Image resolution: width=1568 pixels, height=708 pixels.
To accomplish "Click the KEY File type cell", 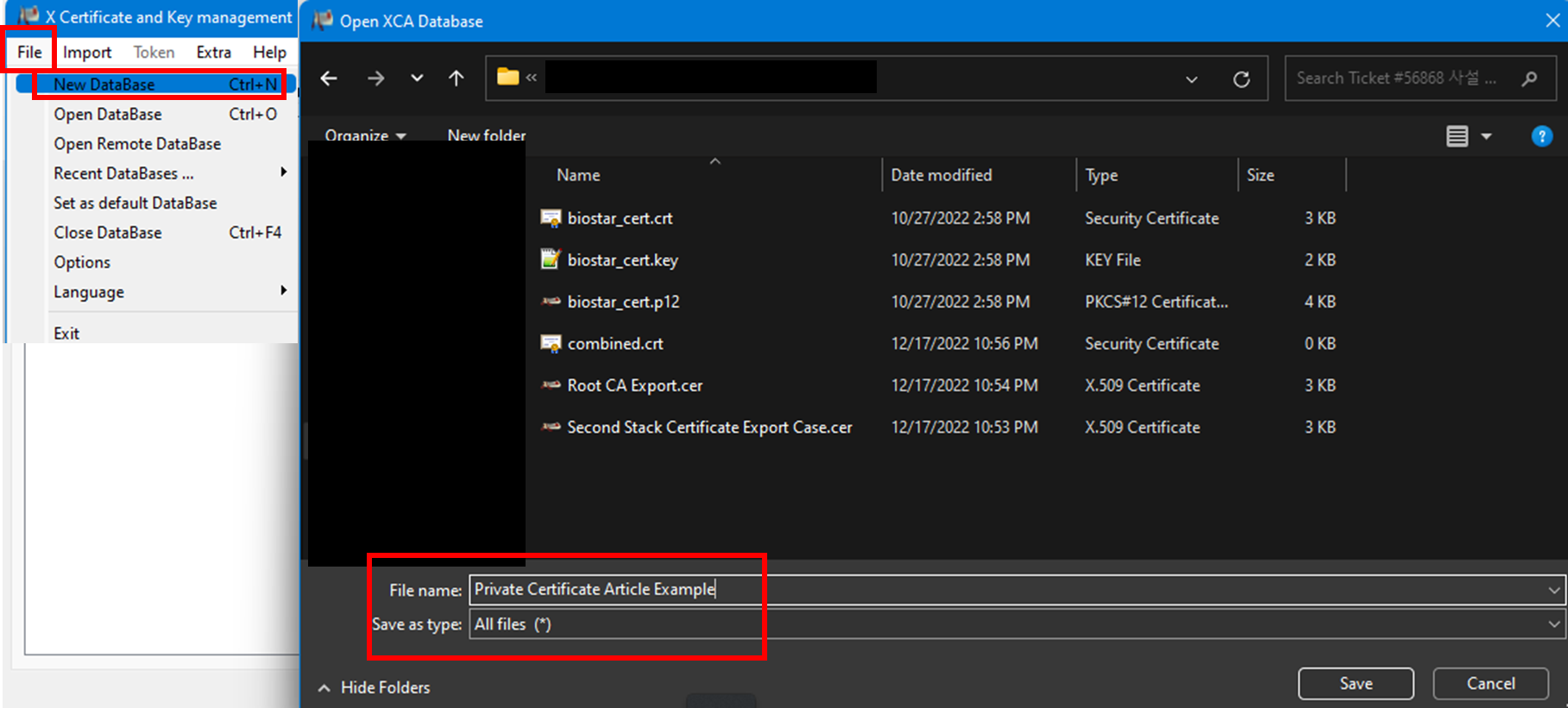I will (x=1112, y=260).
